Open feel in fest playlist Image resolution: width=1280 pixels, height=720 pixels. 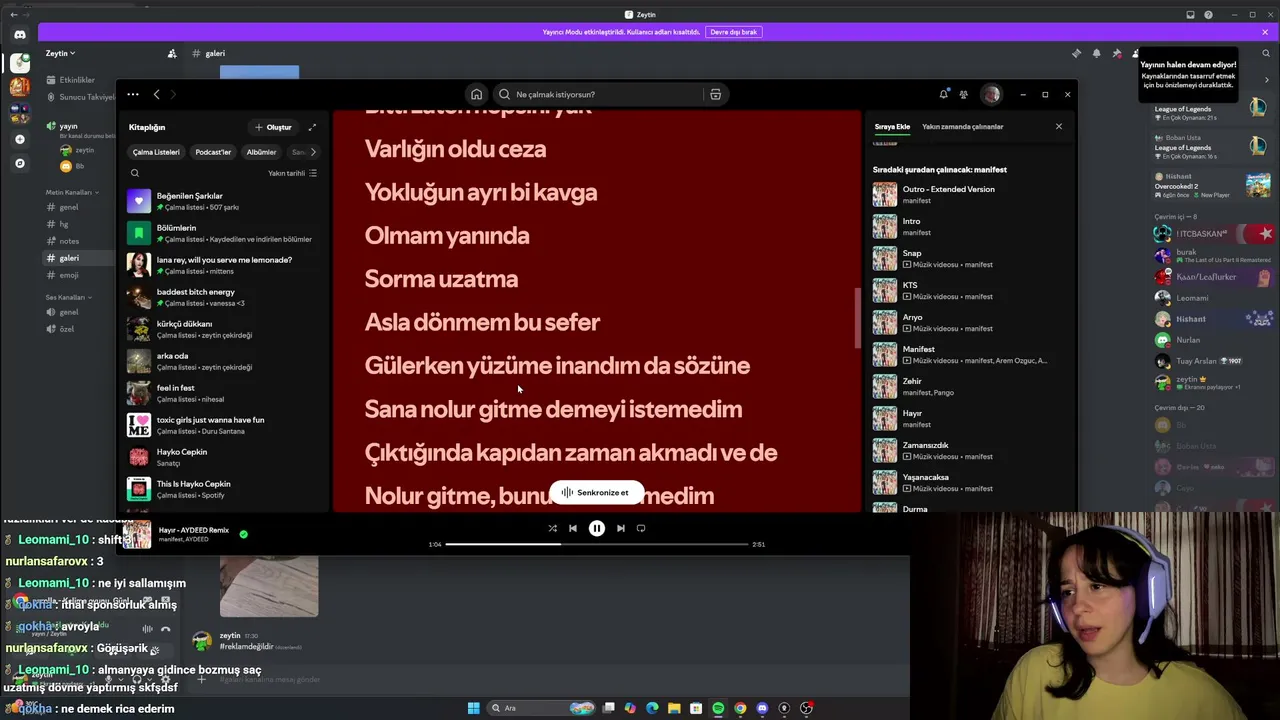pos(224,393)
